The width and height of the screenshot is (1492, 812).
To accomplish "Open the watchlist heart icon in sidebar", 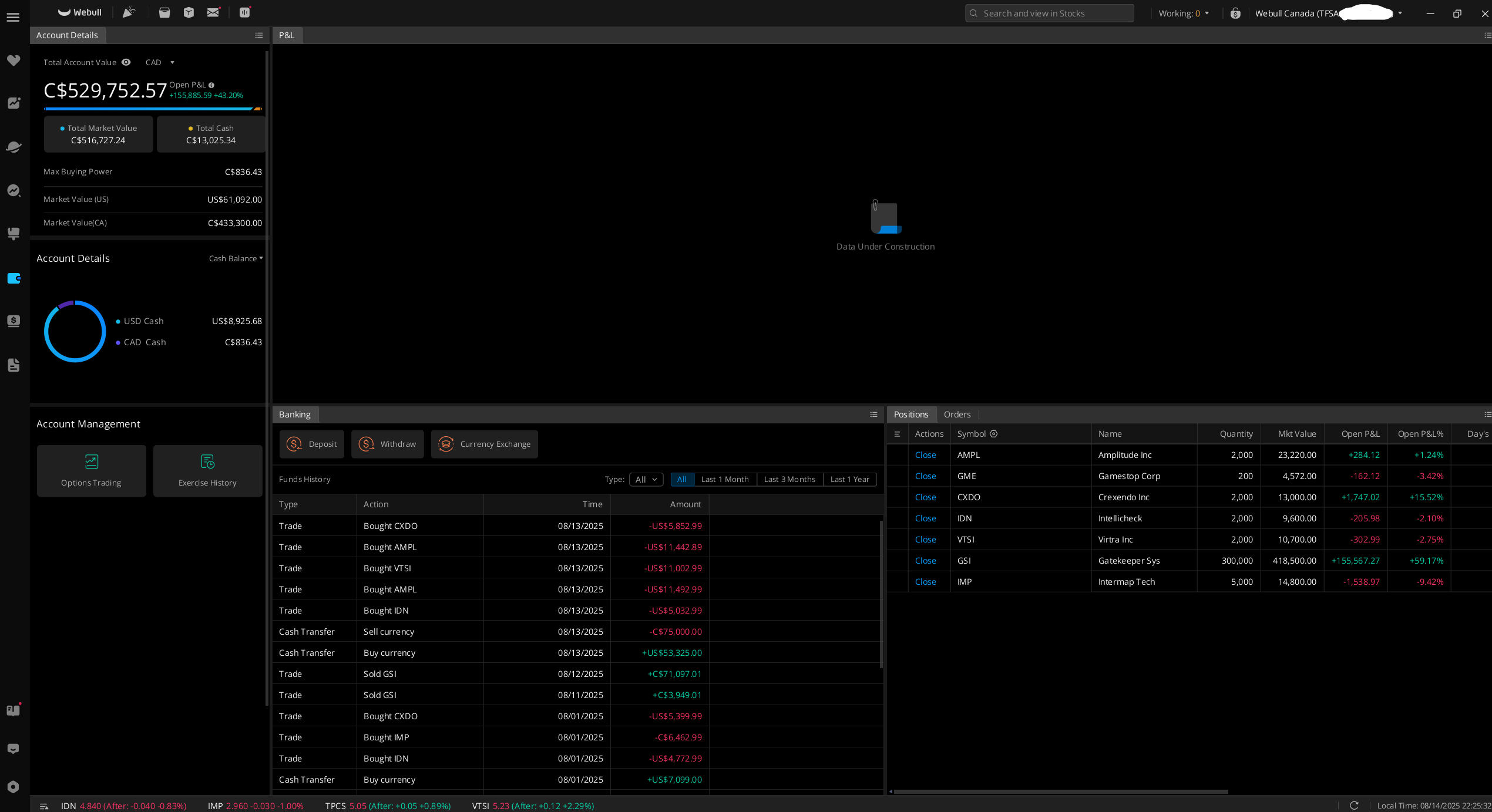I will coord(14,60).
